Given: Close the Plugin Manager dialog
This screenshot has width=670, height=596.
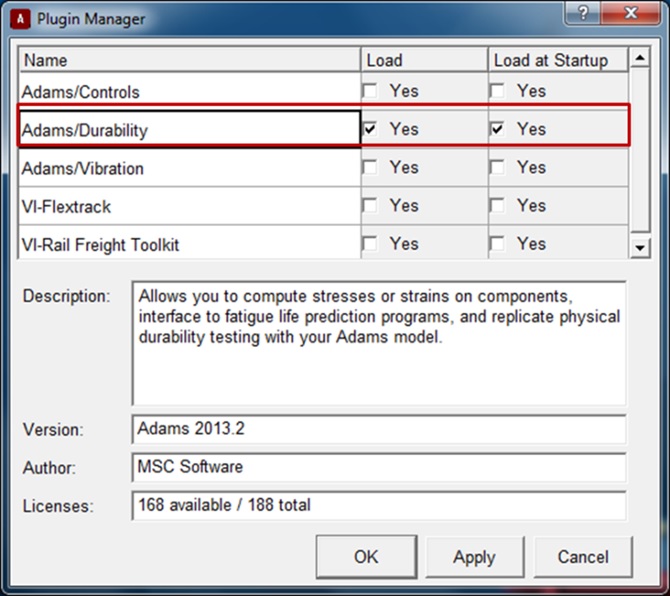Looking at the screenshot, I should (632, 14).
